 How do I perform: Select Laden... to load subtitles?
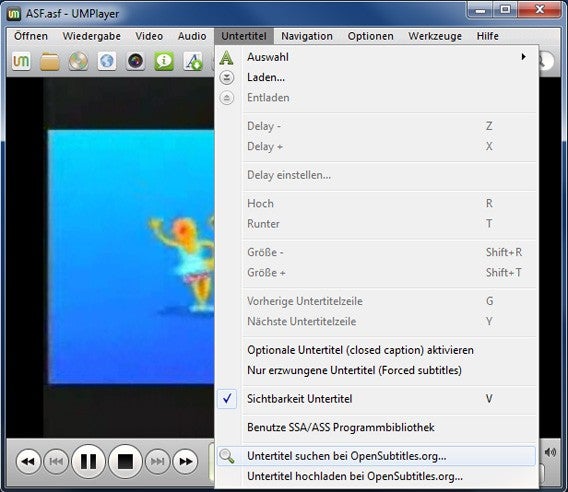click(x=376, y=78)
